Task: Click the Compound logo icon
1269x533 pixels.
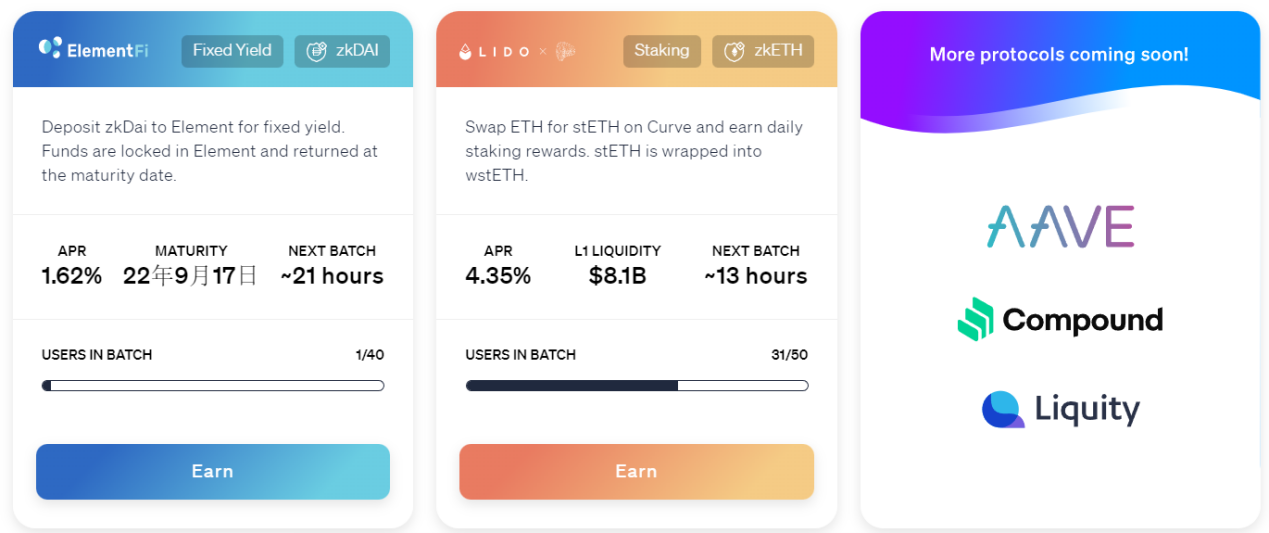Action: coord(975,320)
